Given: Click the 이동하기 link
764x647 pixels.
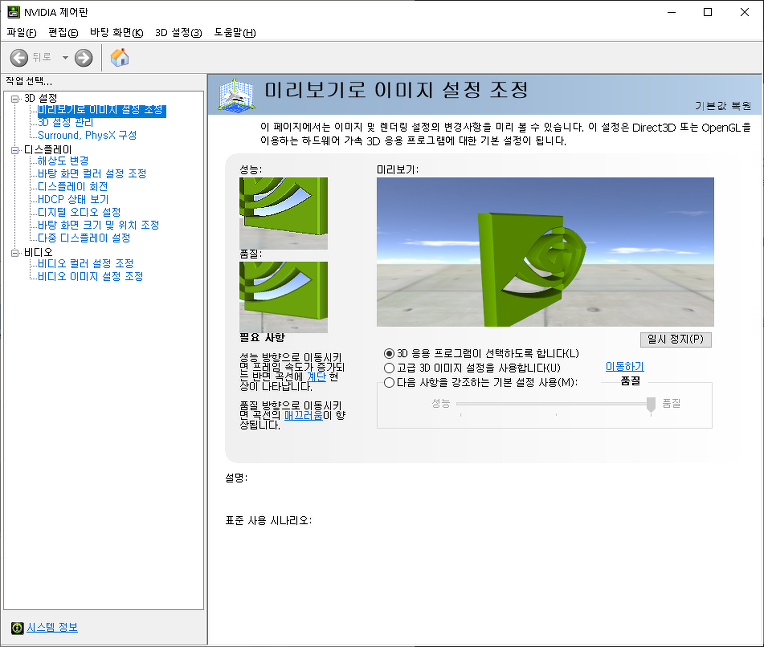Looking at the screenshot, I should tap(625, 367).
